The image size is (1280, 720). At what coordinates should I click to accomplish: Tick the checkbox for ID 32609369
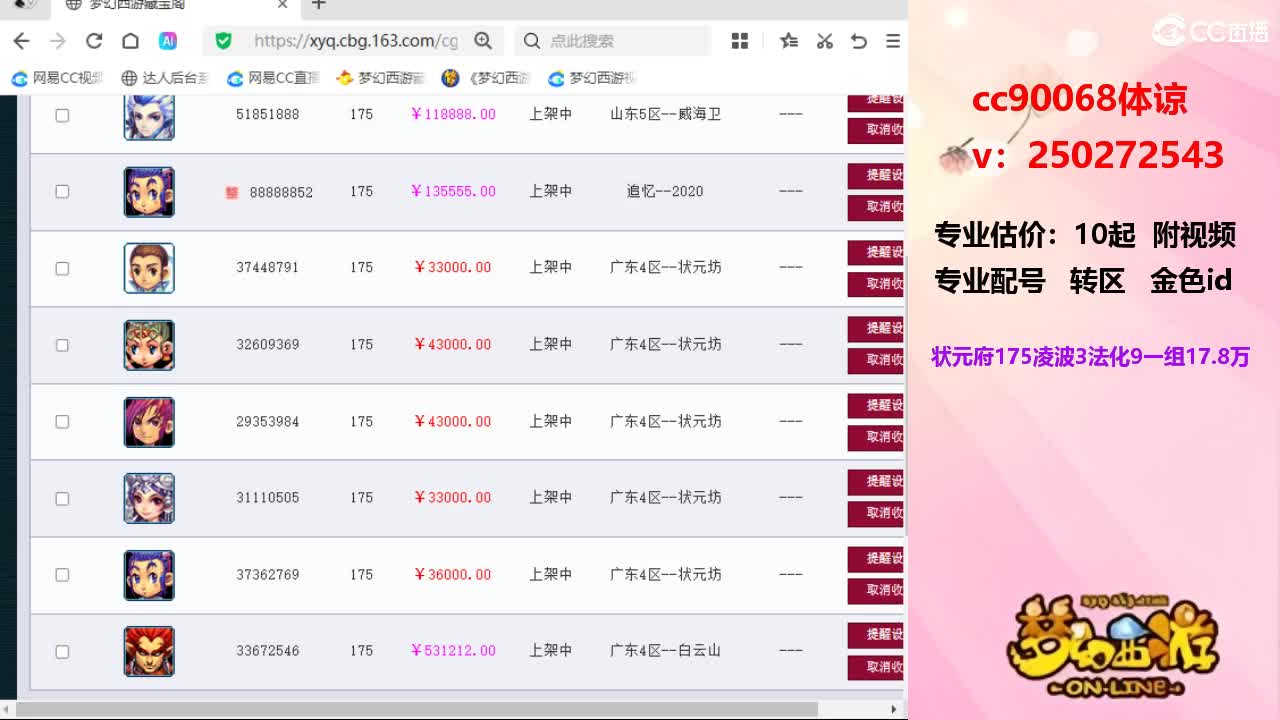[x=62, y=345]
